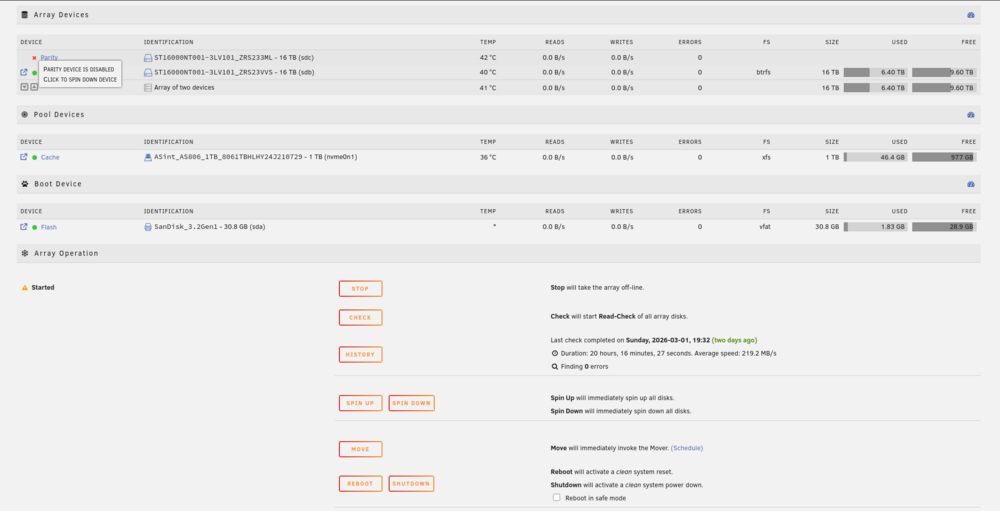The image size is (1000, 511).
Task: Click the Array Operation snowflake header icon
Action: (25, 253)
